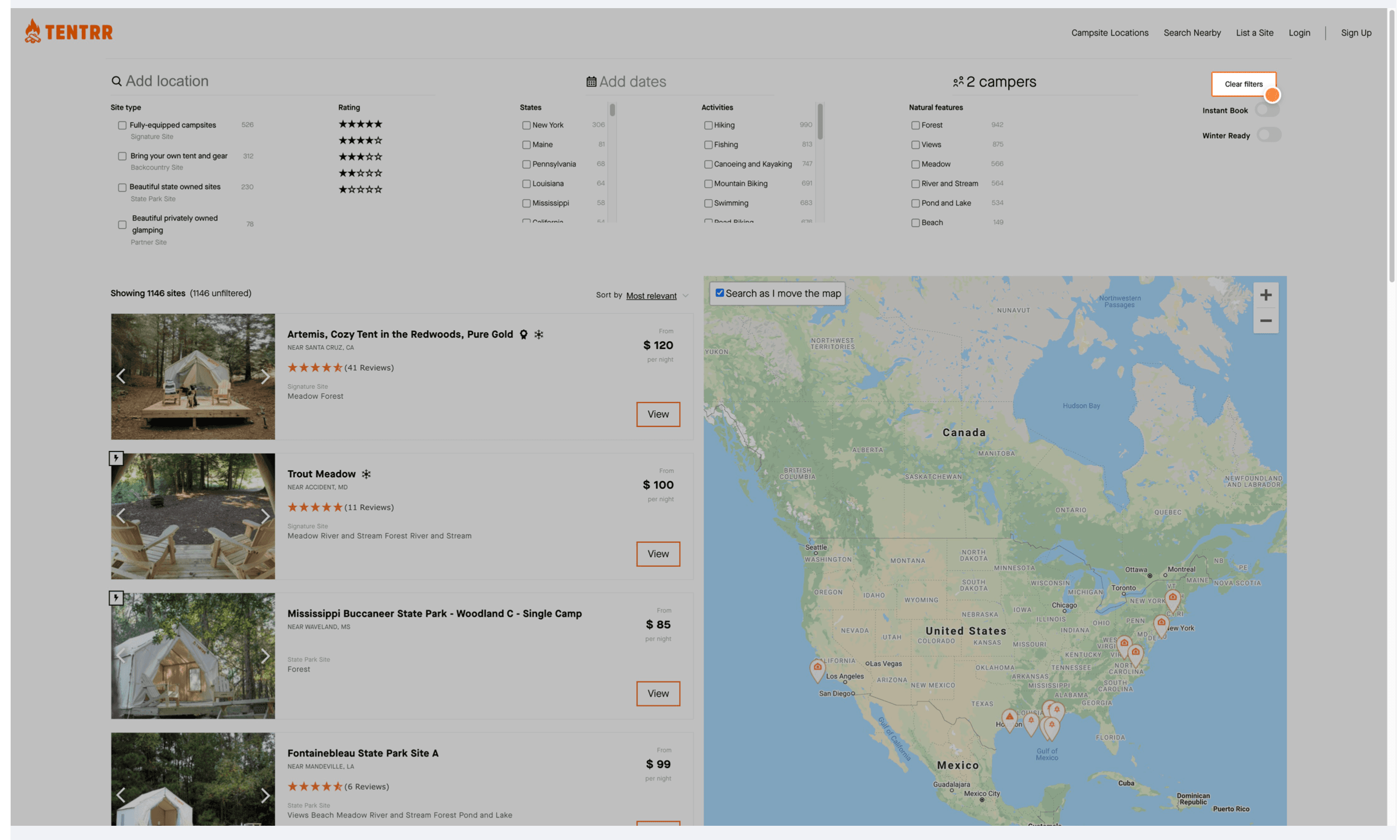The width and height of the screenshot is (1400, 840).
Task: Show next photo of Artemis campsite
Action: point(265,376)
